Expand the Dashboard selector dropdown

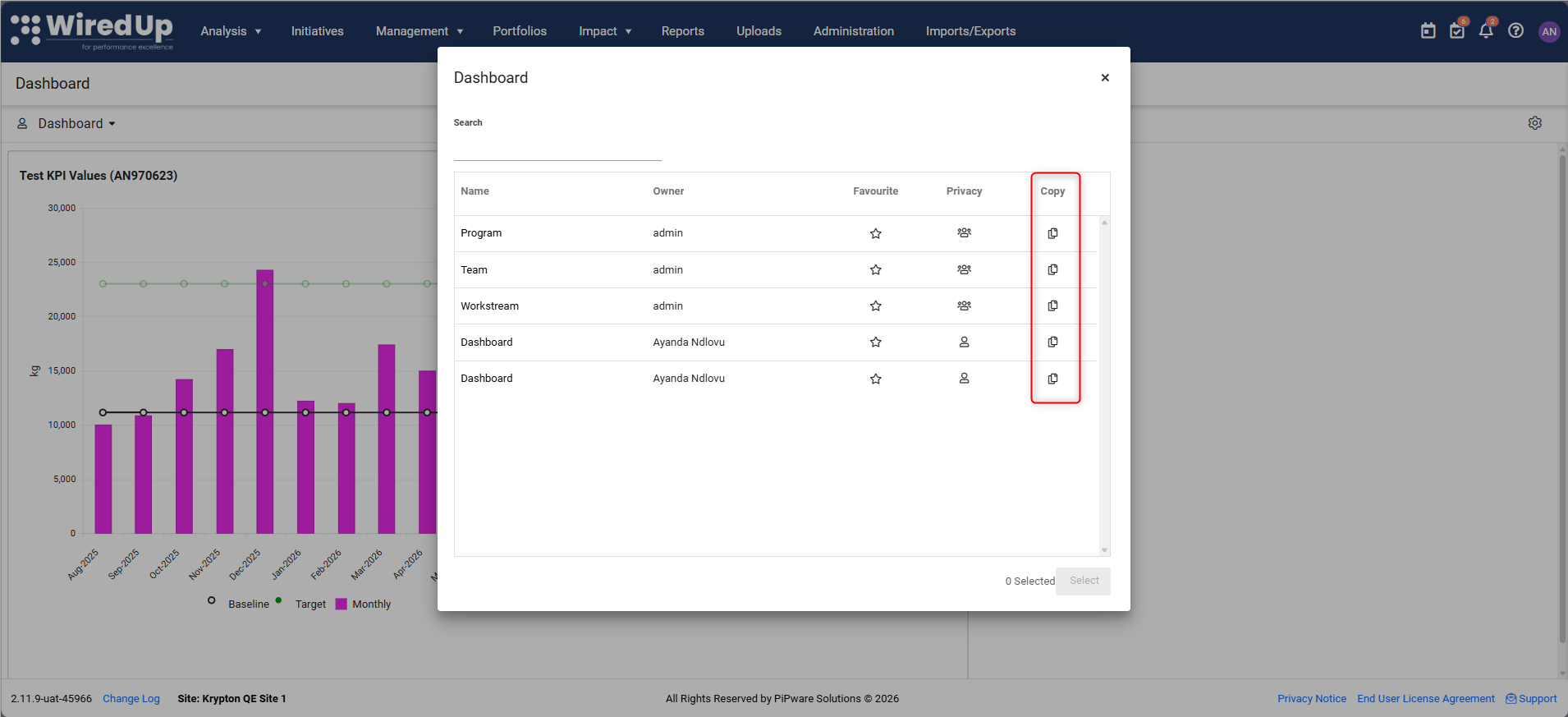(77, 123)
